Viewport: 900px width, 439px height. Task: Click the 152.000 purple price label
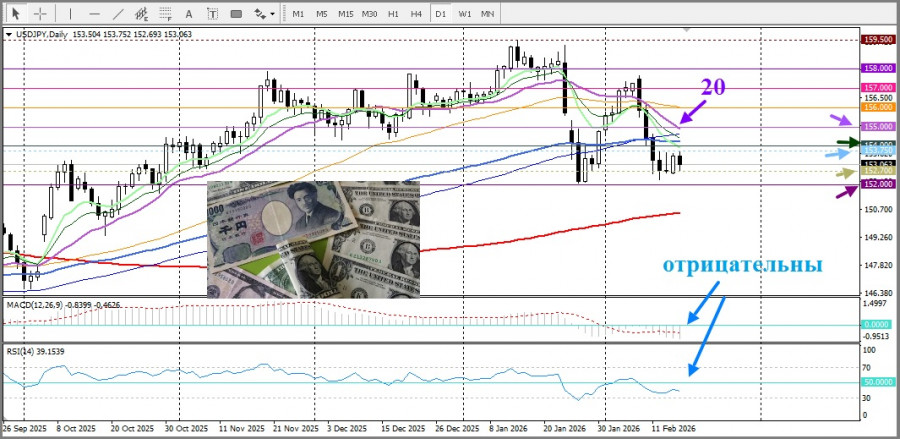(x=878, y=184)
